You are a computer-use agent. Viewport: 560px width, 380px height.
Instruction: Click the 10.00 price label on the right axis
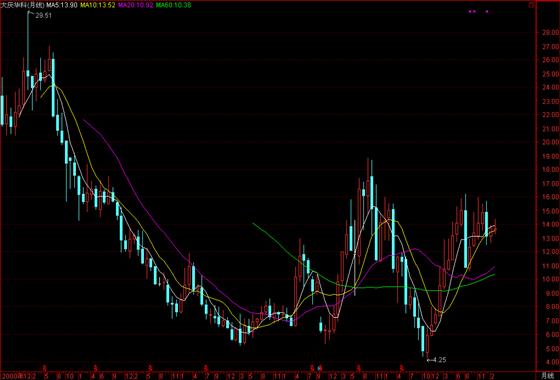click(550, 279)
